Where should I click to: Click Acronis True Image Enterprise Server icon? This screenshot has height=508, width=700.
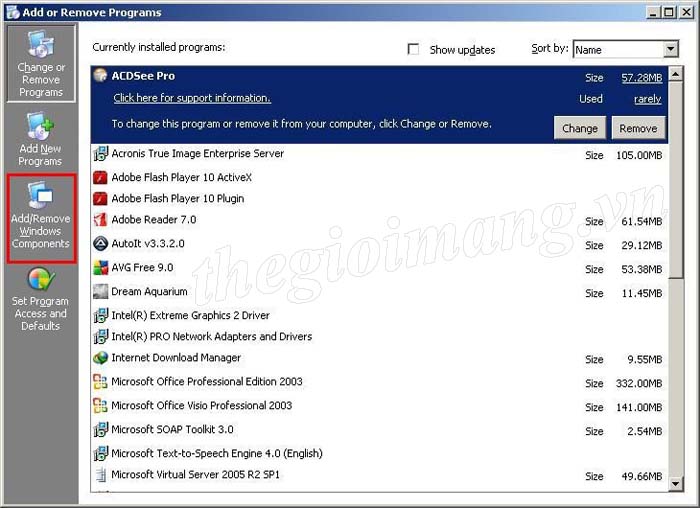[100, 154]
